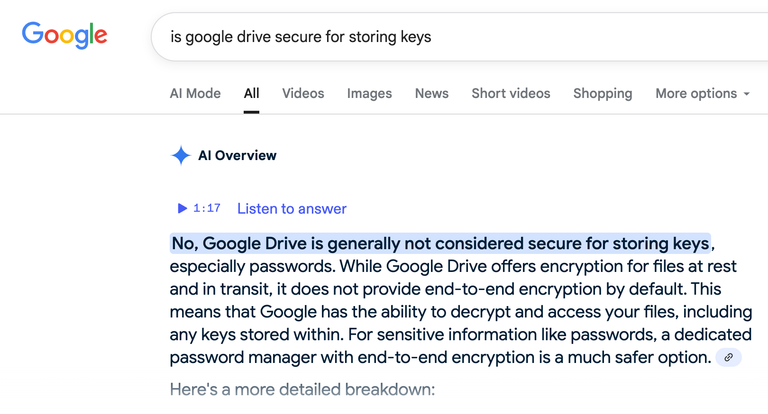
Task: Select the Shopping tab
Action: click(602, 93)
